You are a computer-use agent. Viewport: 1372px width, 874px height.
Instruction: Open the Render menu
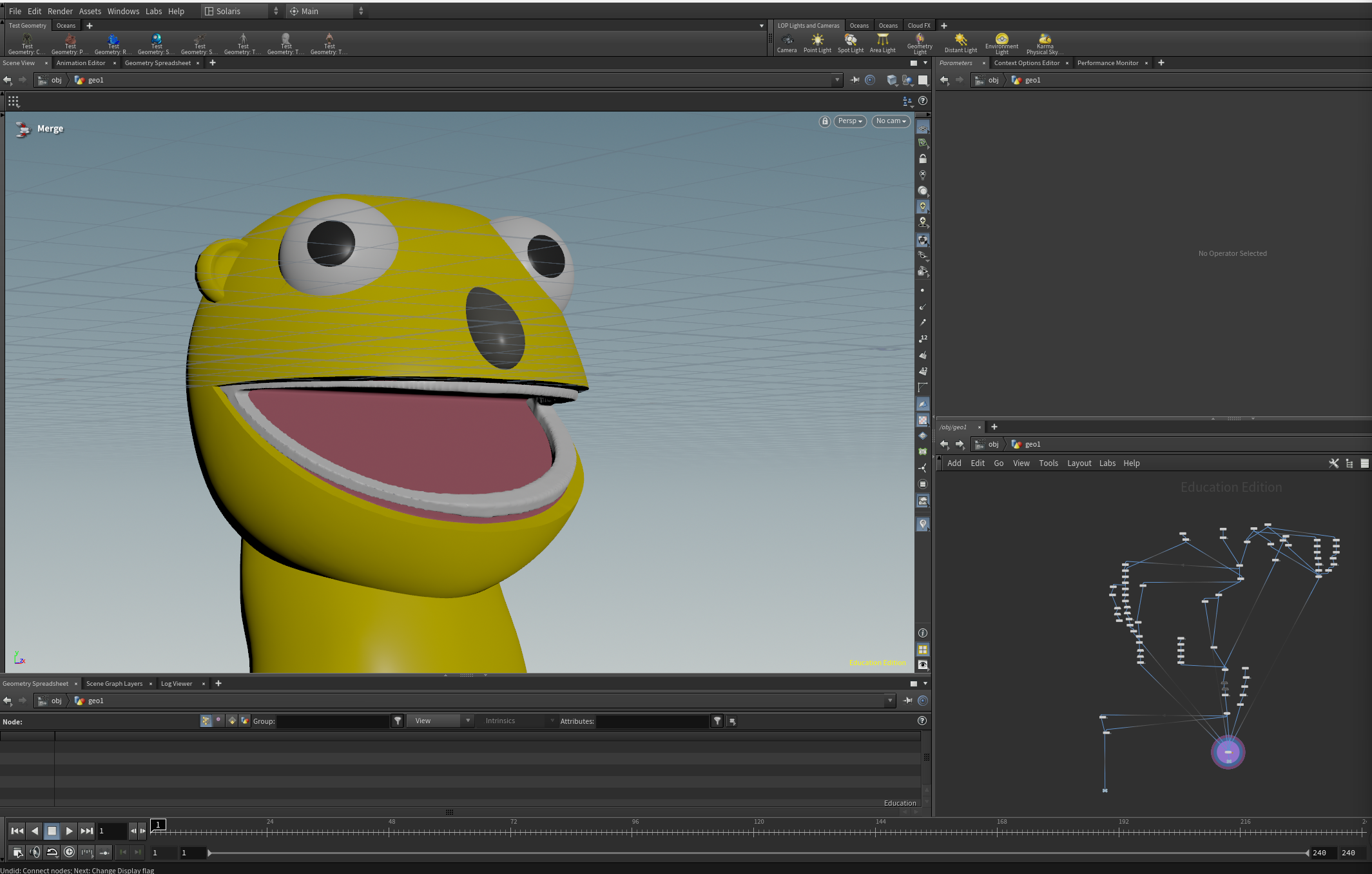click(x=60, y=11)
